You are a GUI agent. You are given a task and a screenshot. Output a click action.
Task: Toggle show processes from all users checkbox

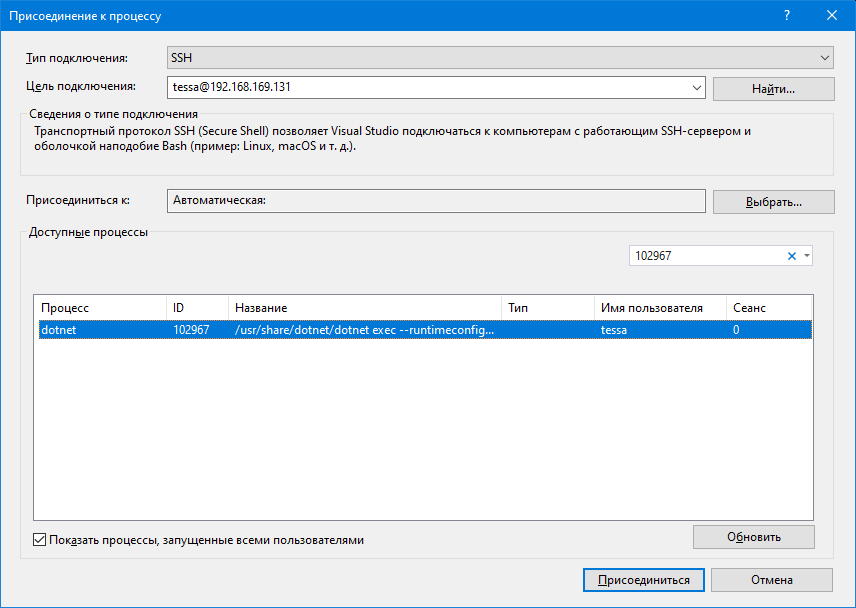[40, 540]
